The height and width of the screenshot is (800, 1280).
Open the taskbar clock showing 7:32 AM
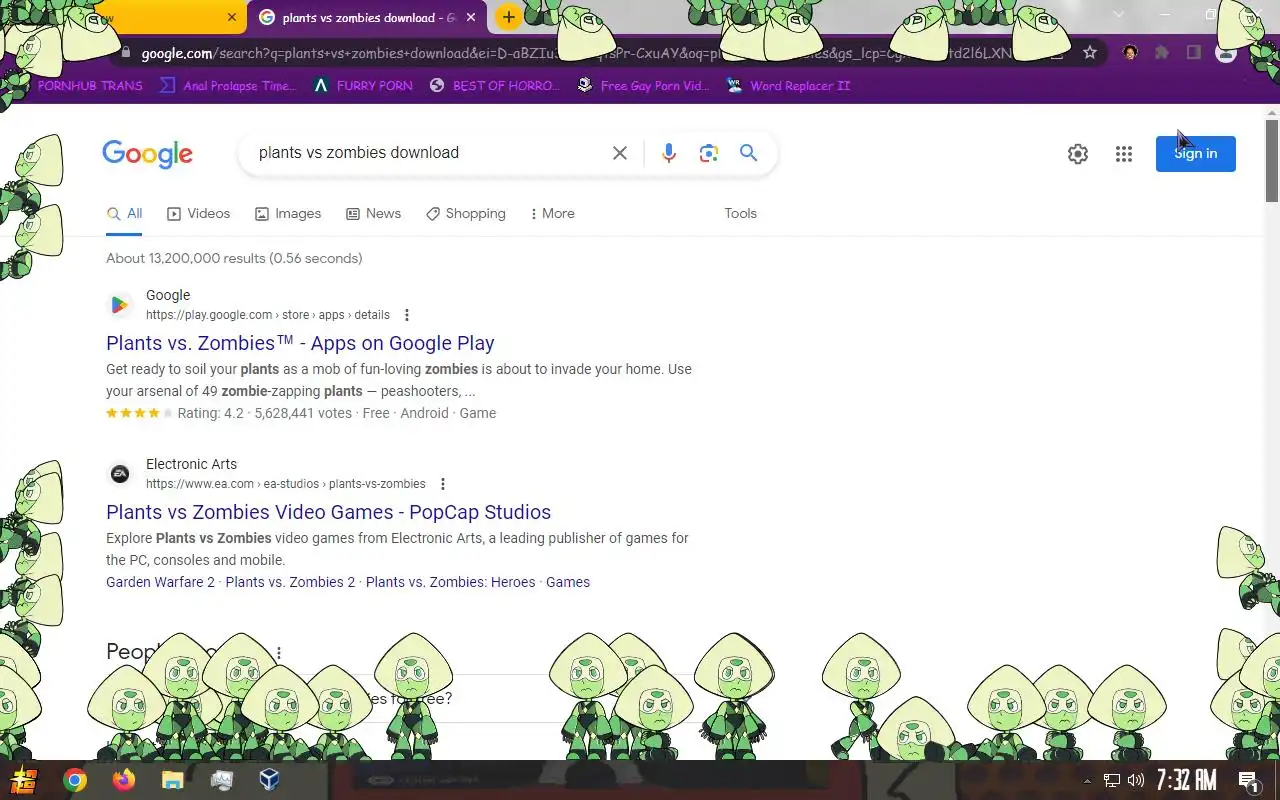1187,781
